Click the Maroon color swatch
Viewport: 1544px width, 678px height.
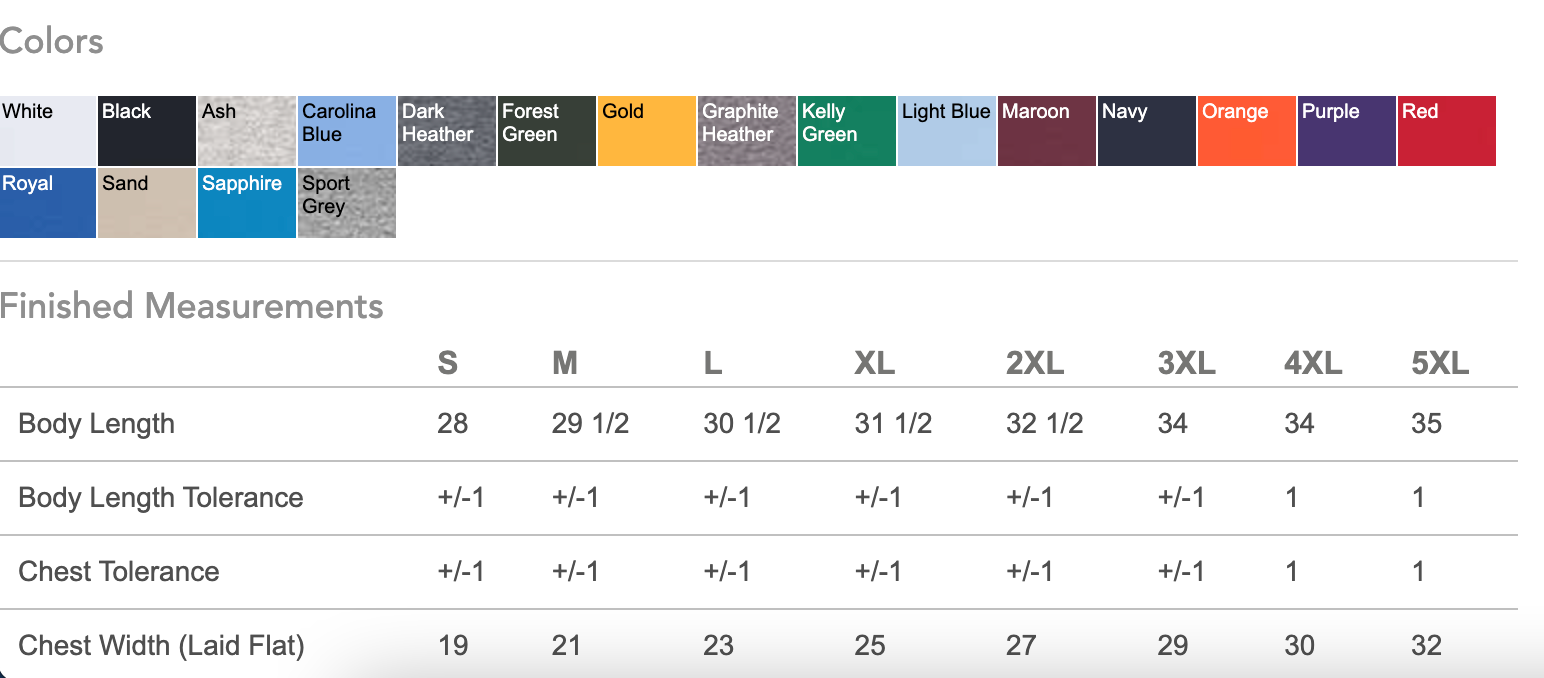click(1047, 131)
